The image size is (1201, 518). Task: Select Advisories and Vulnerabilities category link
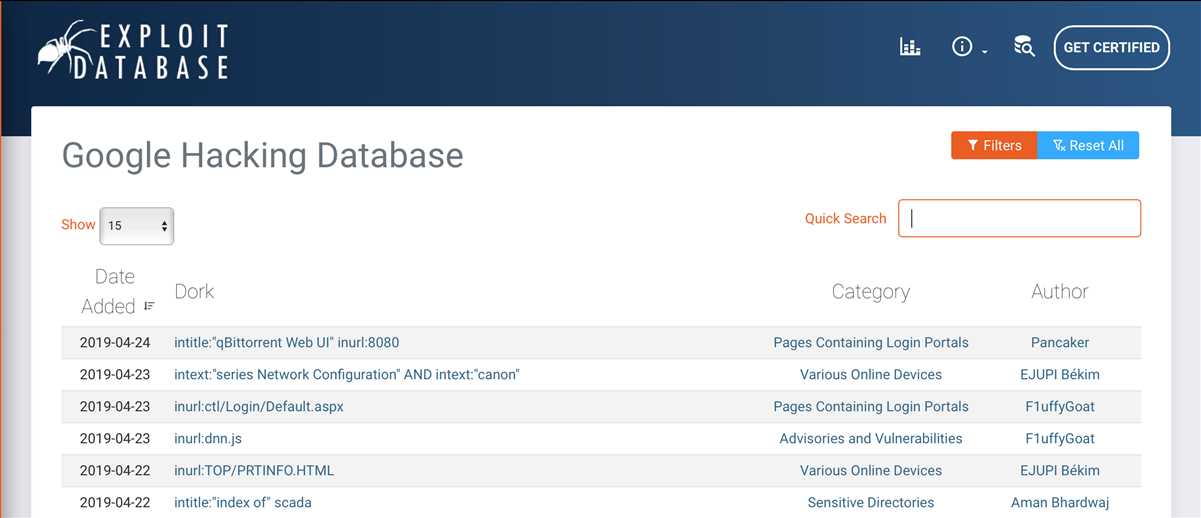pyautogui.click(x=870, y=439)
